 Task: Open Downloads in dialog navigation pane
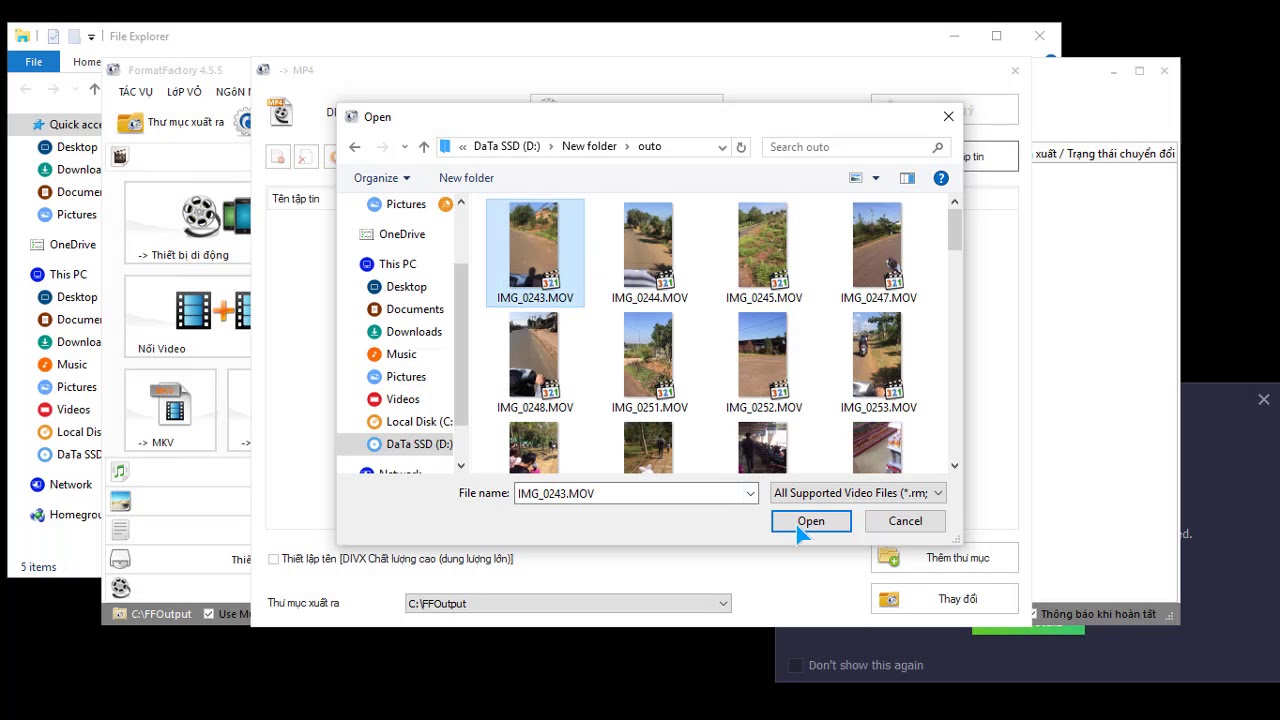tap(414, 332)
